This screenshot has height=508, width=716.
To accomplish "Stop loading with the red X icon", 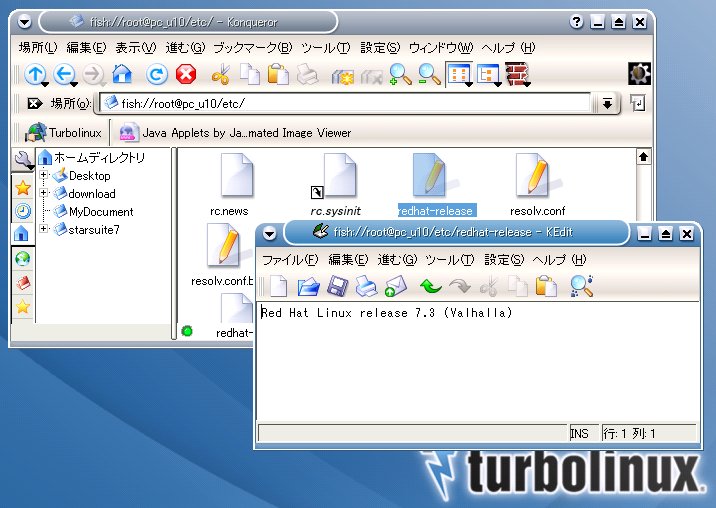I will coord(186,74).
